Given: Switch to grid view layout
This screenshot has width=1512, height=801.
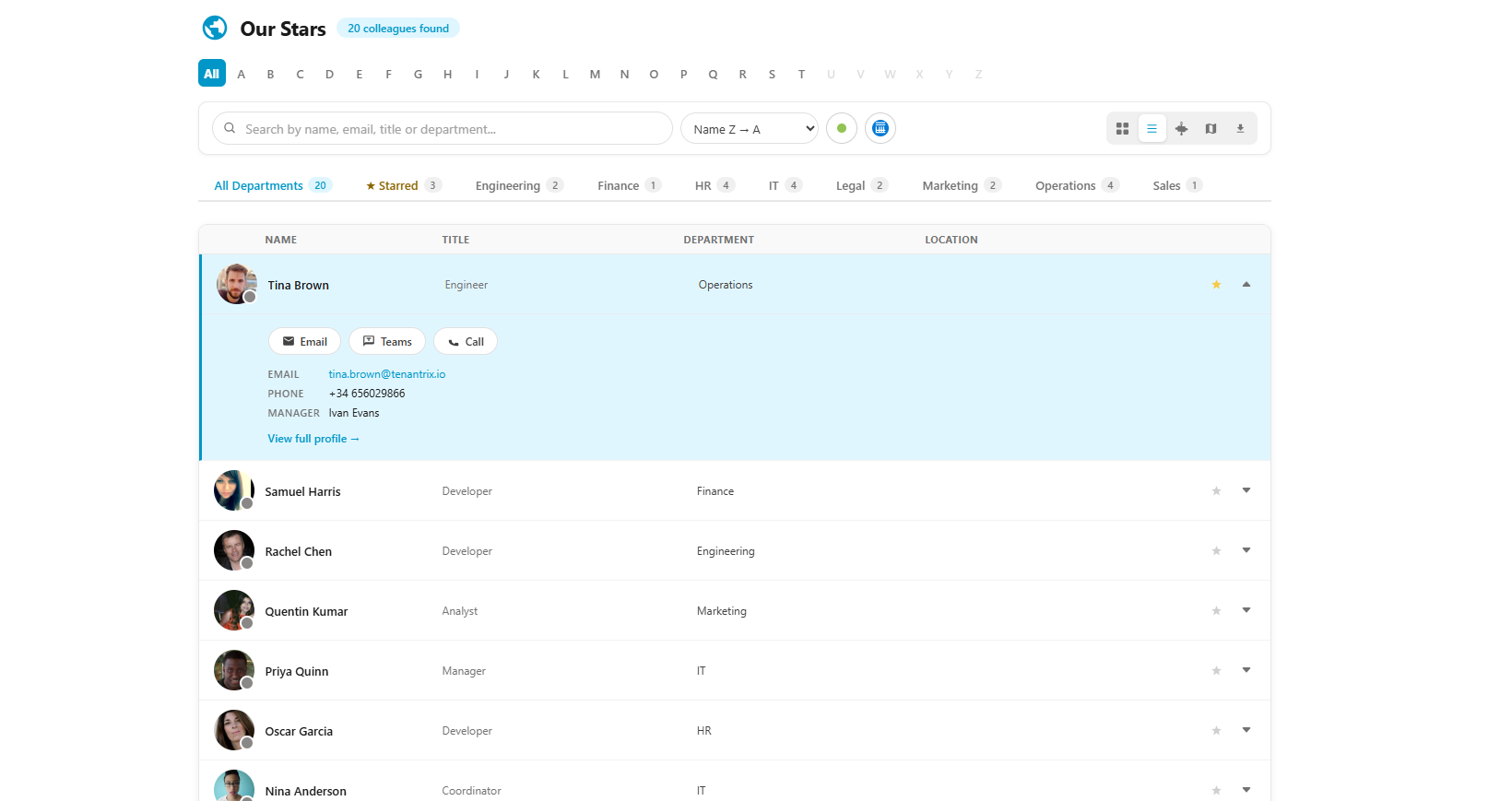Looking at the screenshot, I should pyautogui.click(x=1122, y=129).
